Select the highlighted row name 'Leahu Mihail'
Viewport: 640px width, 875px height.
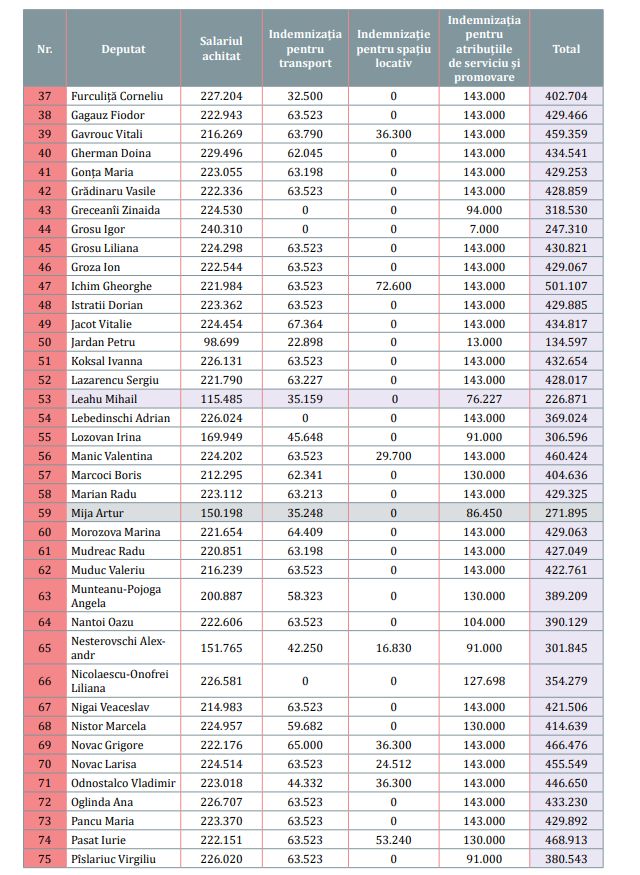pyautogui.click(x=103, y=399)
